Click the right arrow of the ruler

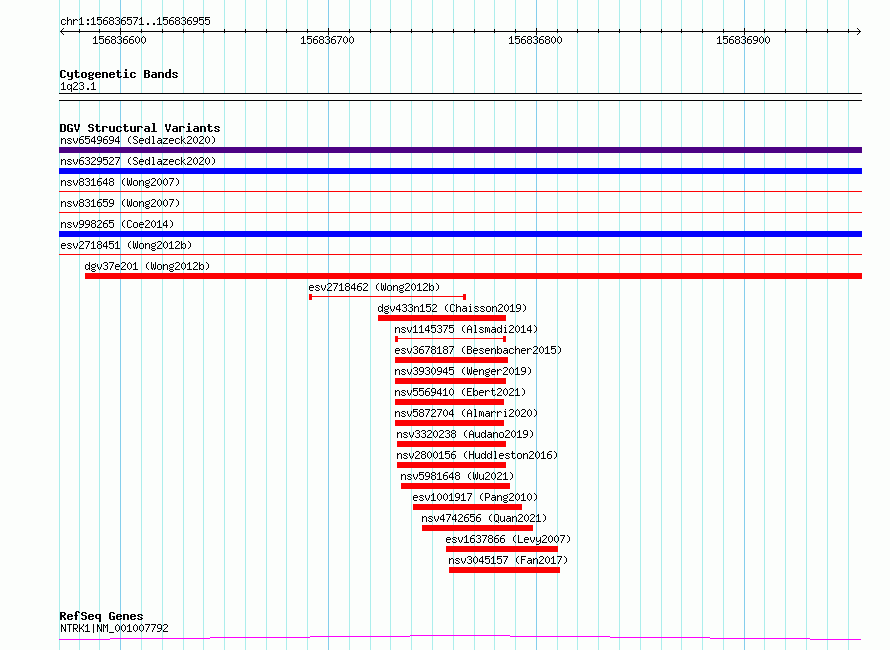(858, 31)
